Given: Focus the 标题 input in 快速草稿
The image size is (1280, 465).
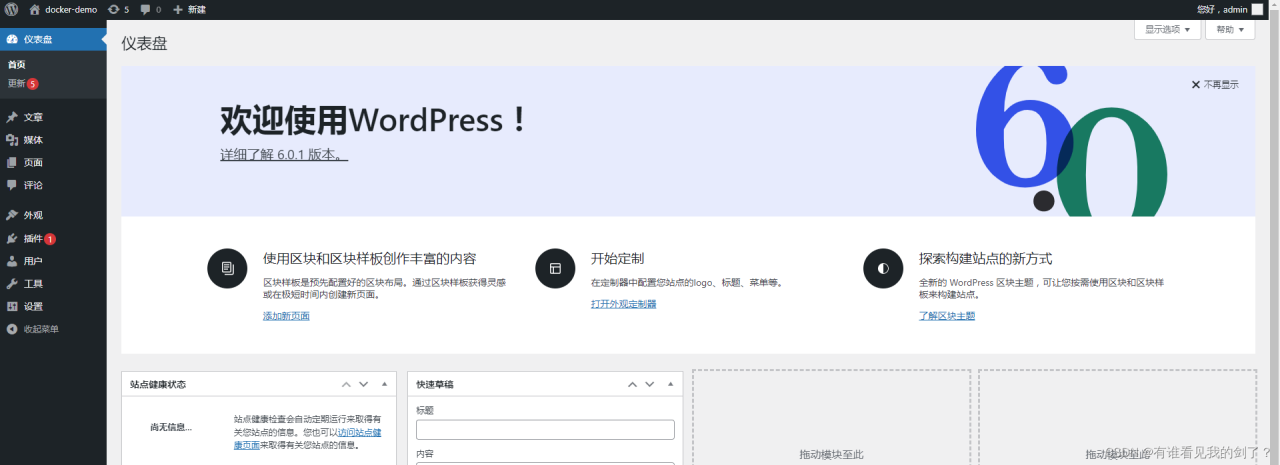Looking at the screenshot, I should [x=545, y=430].
